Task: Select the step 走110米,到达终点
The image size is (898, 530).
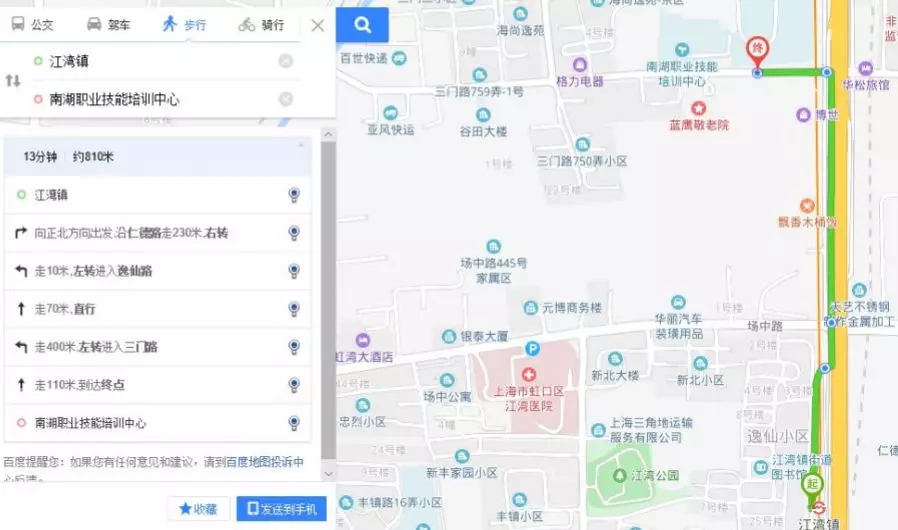Action: [x=157, y=384]
